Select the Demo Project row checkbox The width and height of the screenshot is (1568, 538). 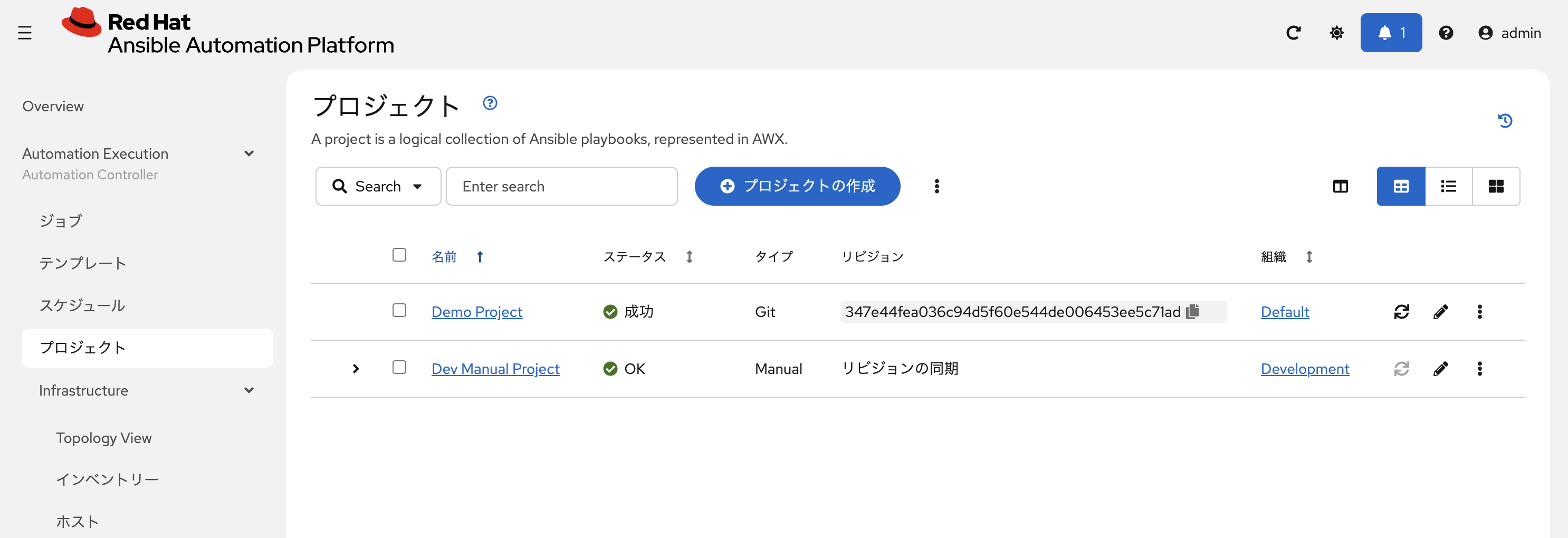coord(399,310)
